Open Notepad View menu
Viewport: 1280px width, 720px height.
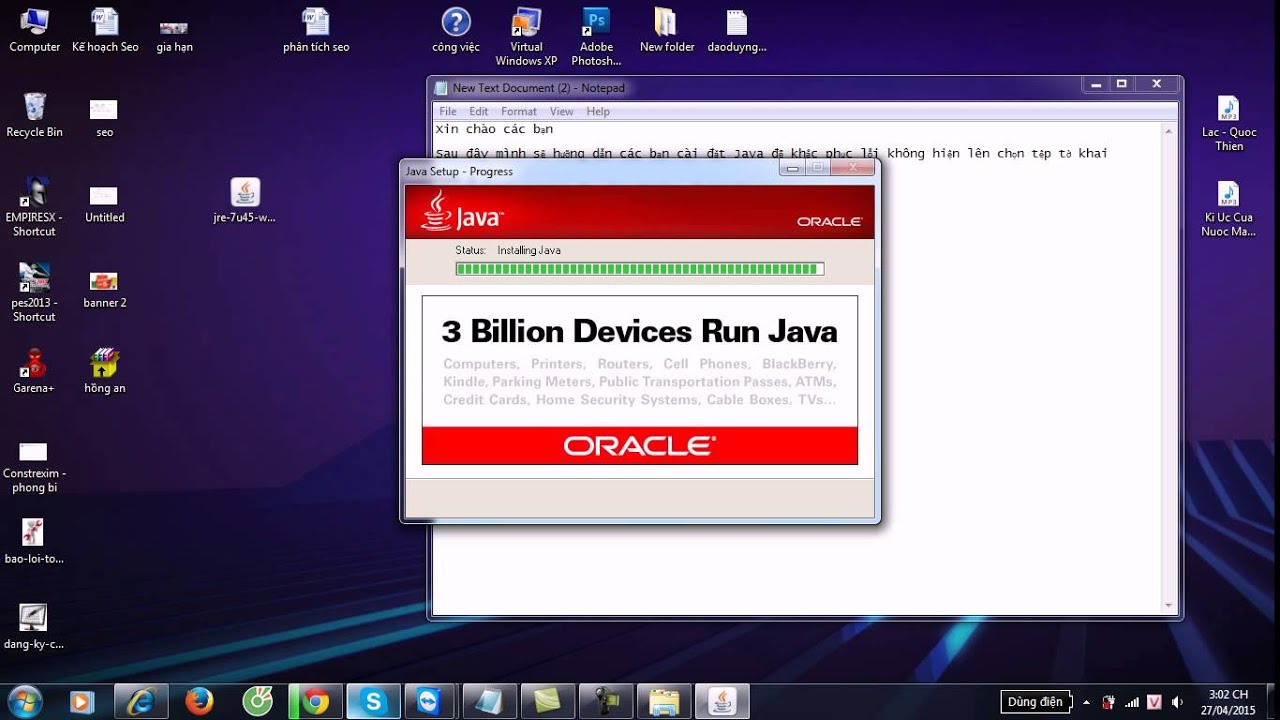point(562,111)
